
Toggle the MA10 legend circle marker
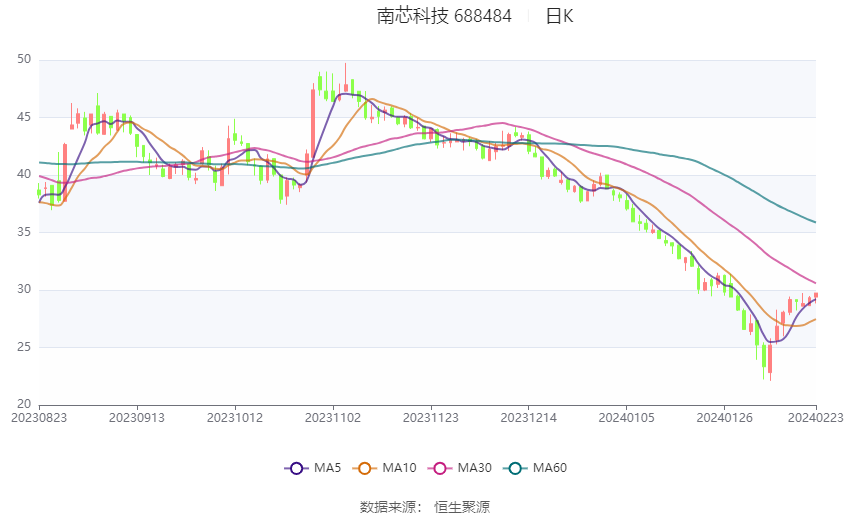coord(364,468)
